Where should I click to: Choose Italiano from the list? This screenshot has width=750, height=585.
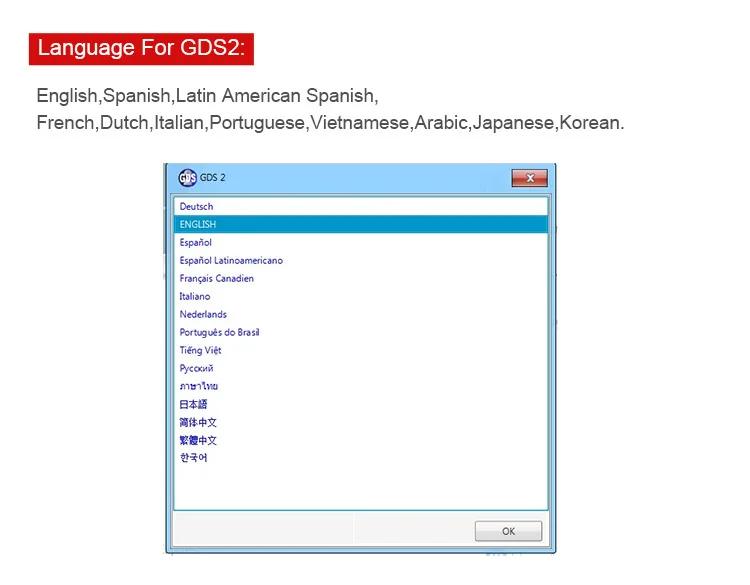coord(361,297)
